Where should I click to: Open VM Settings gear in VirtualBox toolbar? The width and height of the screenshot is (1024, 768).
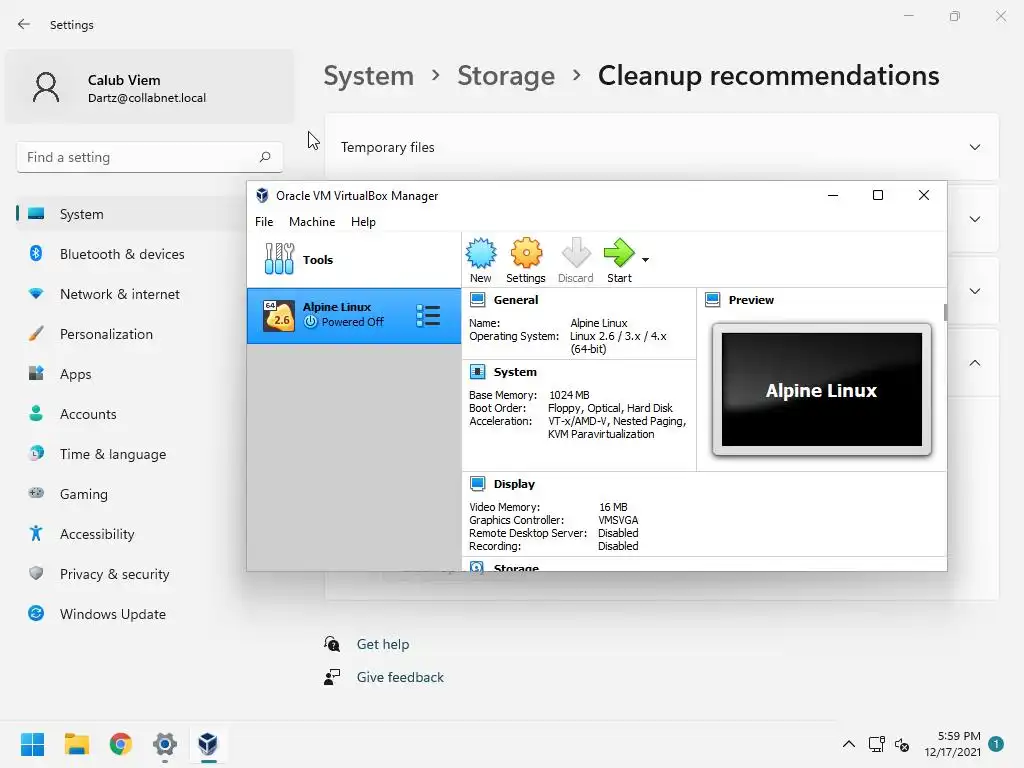[x=526, y=261]
